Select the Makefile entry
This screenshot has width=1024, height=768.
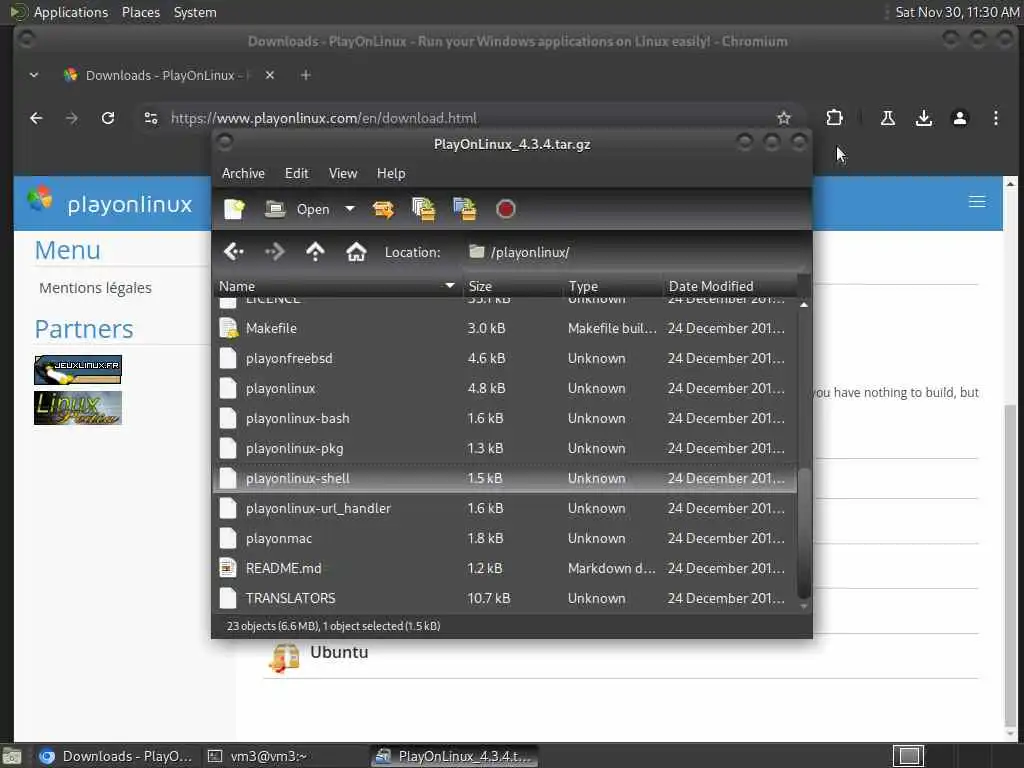pyautogui.click(x=504, y=328)
